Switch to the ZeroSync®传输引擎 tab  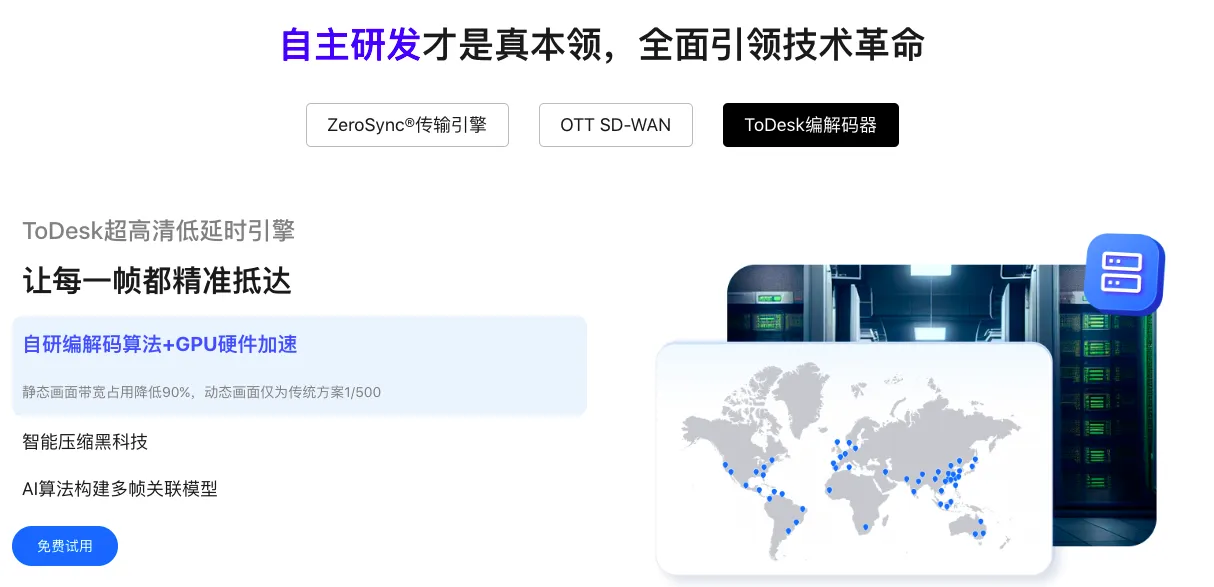(407, 125)
